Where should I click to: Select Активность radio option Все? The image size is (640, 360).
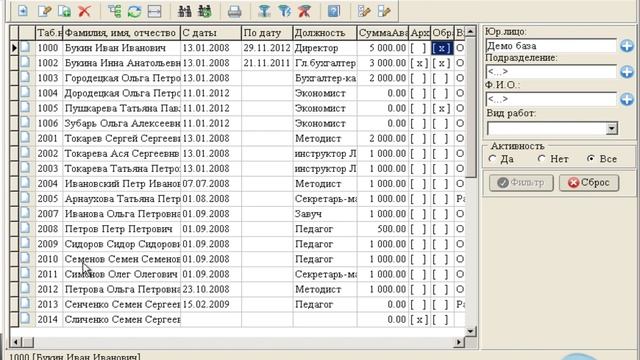(x=591, y=159)
